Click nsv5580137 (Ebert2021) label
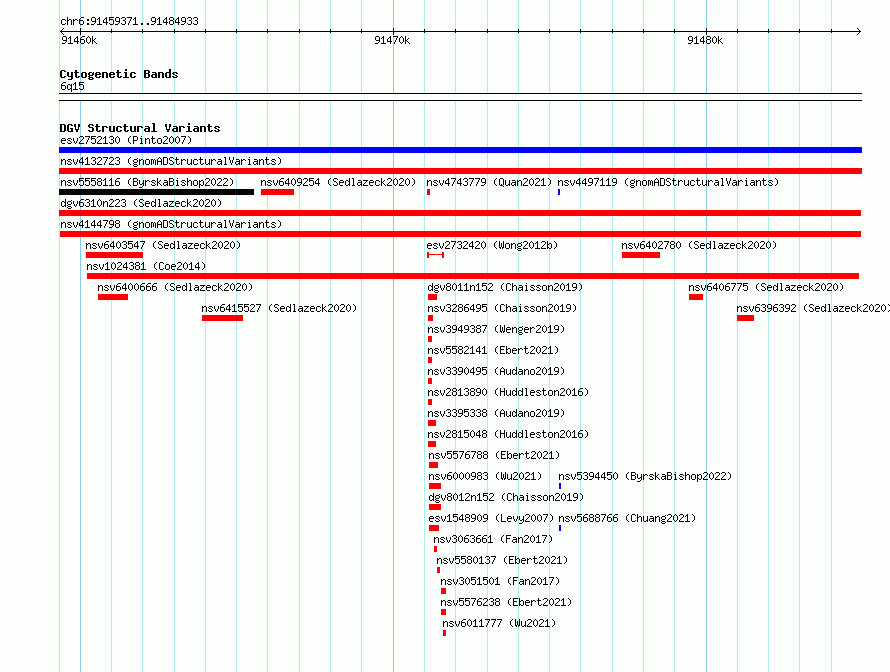Viewport: 890px width, 672px height. click(502, 560)
